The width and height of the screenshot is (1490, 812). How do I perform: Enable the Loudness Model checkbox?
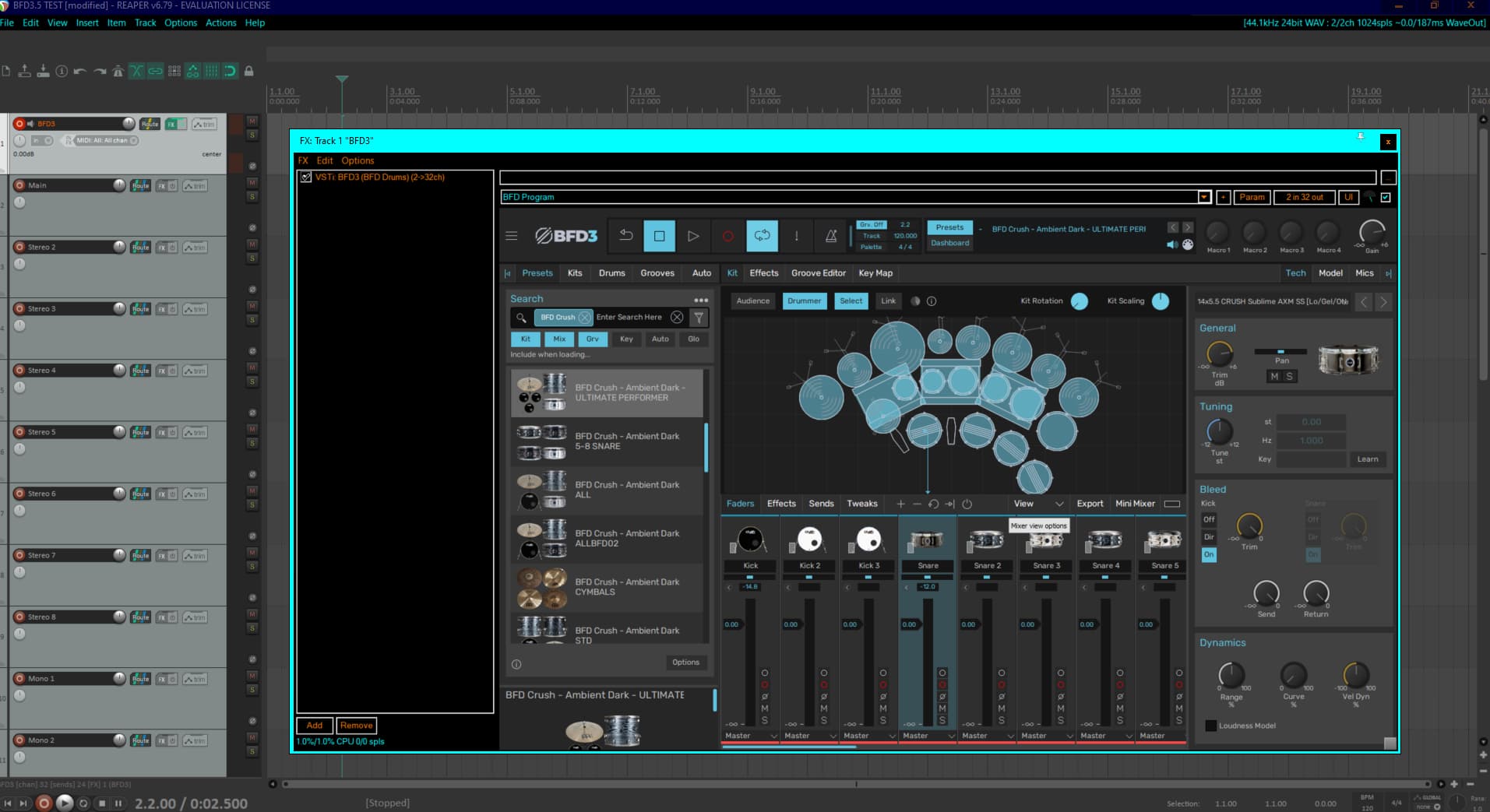[x=1210, y=726]
